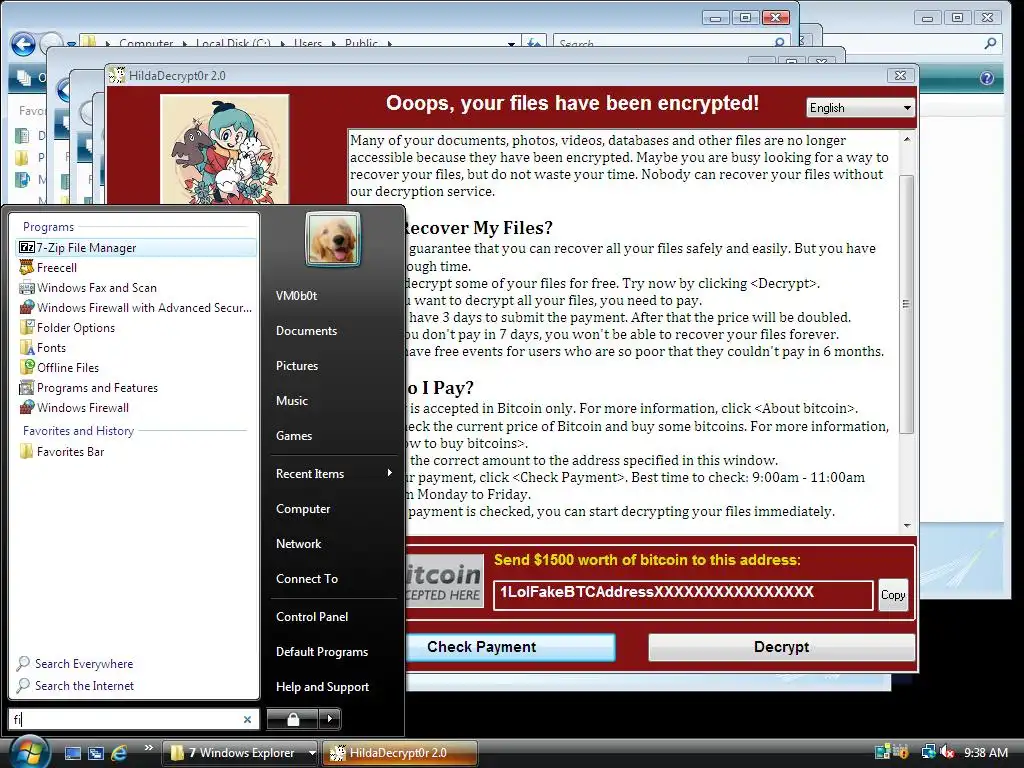Open Computer from Start menu
This screenshot has height=768, width=1024.
point(303,509)
